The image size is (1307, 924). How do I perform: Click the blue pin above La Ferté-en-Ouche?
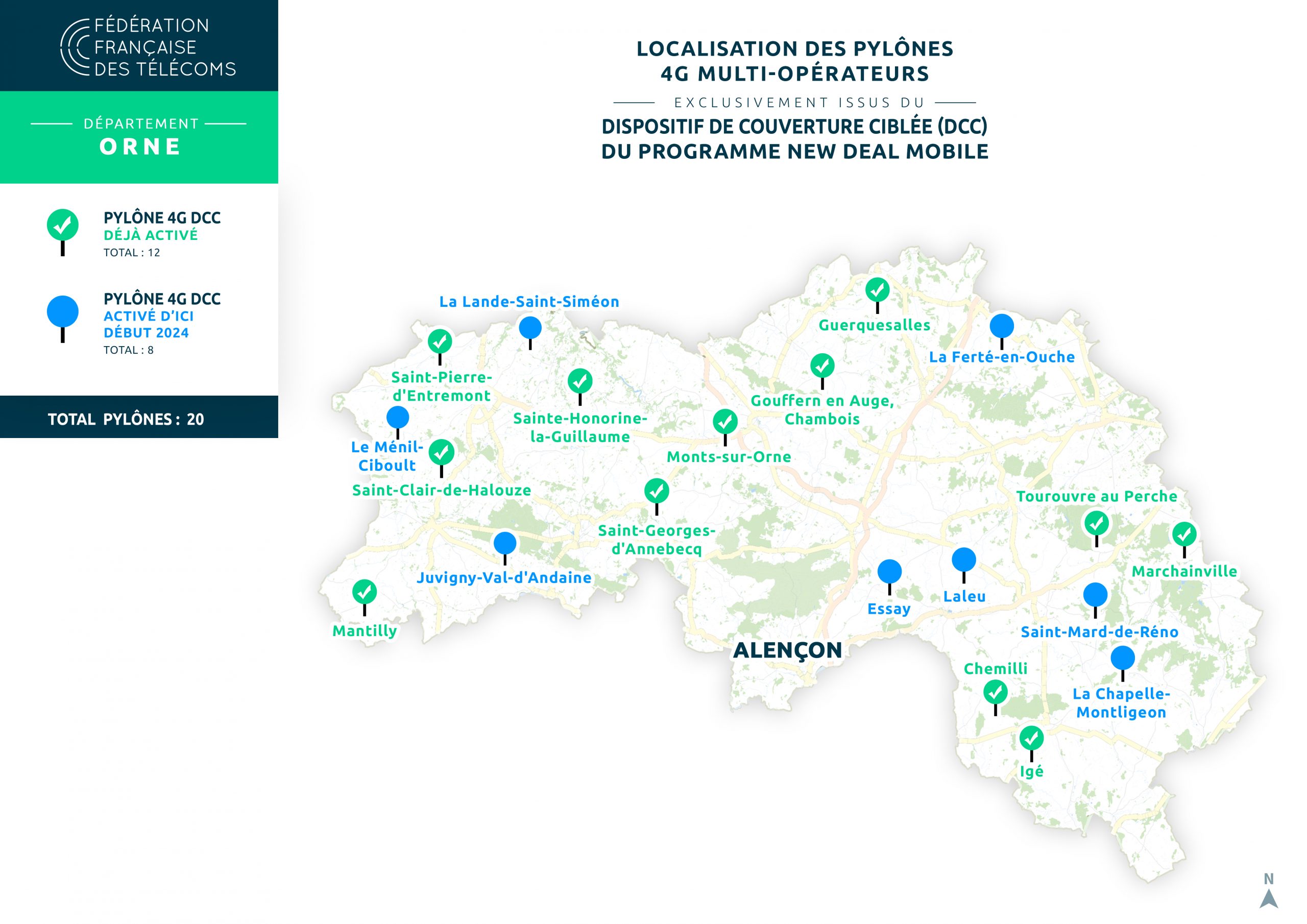tap(1001, 331)
